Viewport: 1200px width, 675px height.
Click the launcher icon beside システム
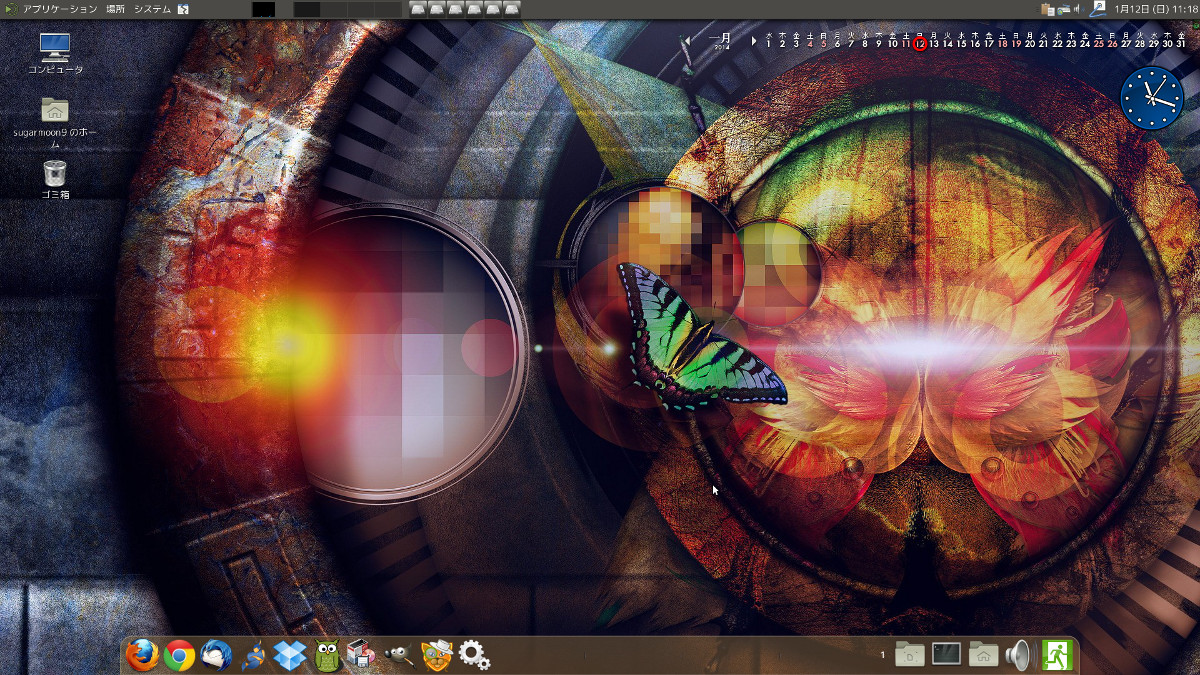[x=183, y=9]
